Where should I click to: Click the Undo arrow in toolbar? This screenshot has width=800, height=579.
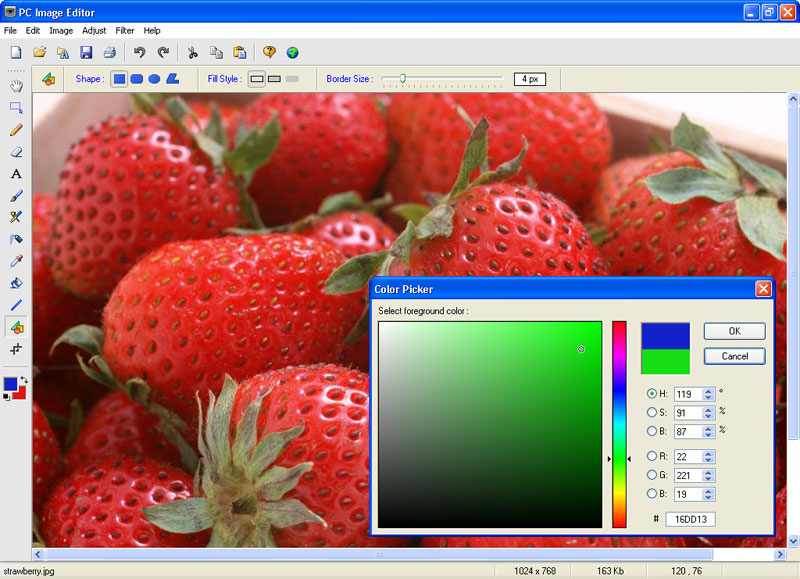coord(140,52)
